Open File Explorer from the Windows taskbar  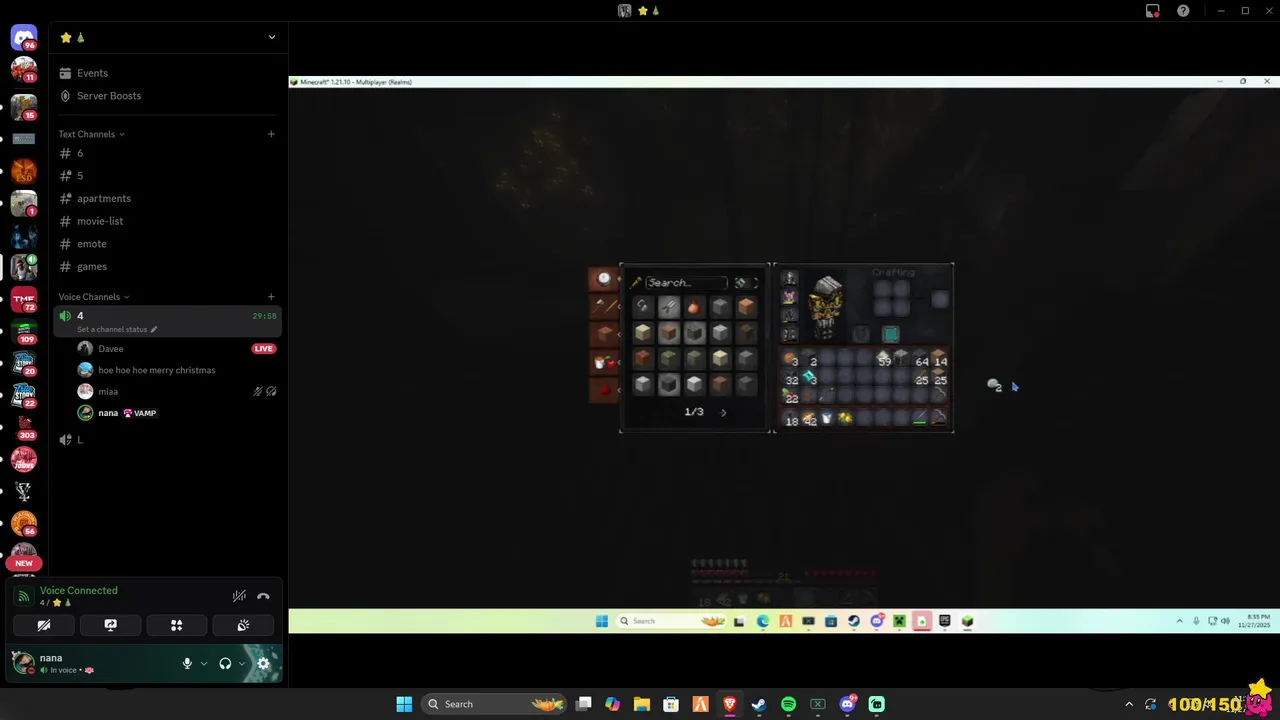point(641,704)
